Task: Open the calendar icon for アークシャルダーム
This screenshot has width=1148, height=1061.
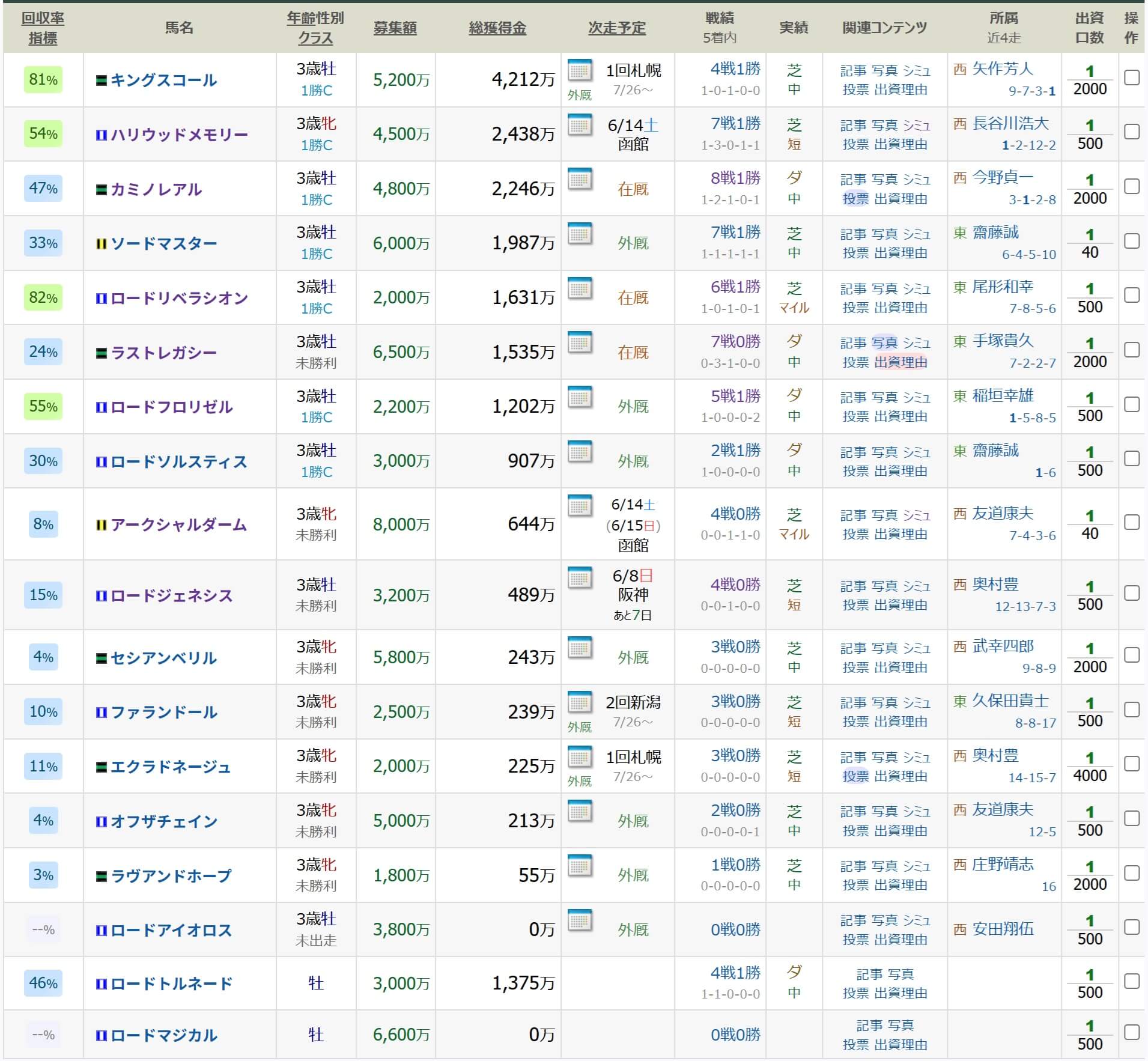Action: [580, 506]
